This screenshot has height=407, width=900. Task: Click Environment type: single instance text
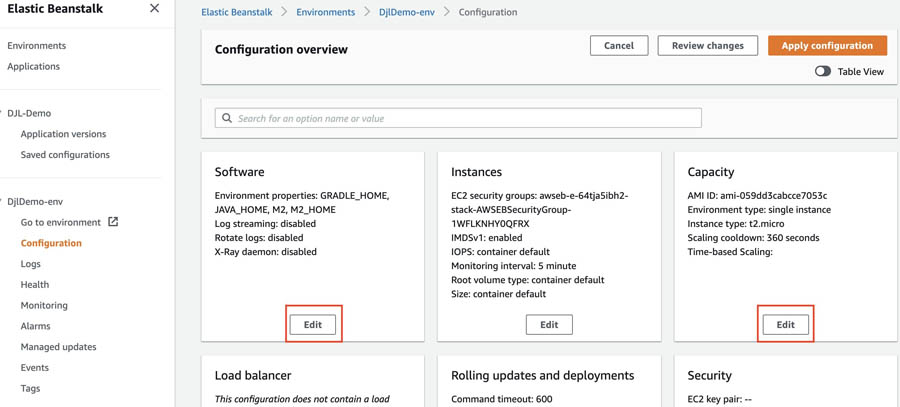pyautogui.click(x=759, y=210)
